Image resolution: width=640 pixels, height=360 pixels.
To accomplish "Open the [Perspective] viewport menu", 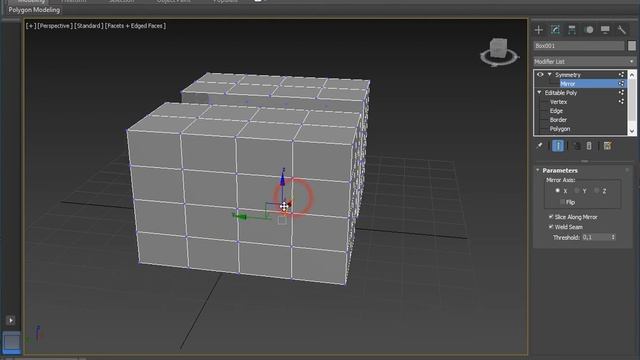I will point(55,26).
